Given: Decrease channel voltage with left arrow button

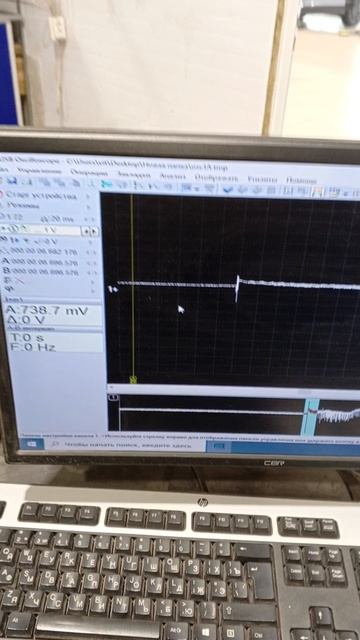Looking at the screenshot, I should tap(86, 231).
